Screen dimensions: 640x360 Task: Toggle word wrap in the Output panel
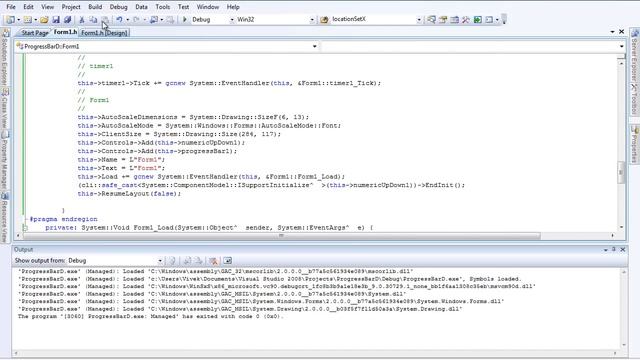(227, 261)
